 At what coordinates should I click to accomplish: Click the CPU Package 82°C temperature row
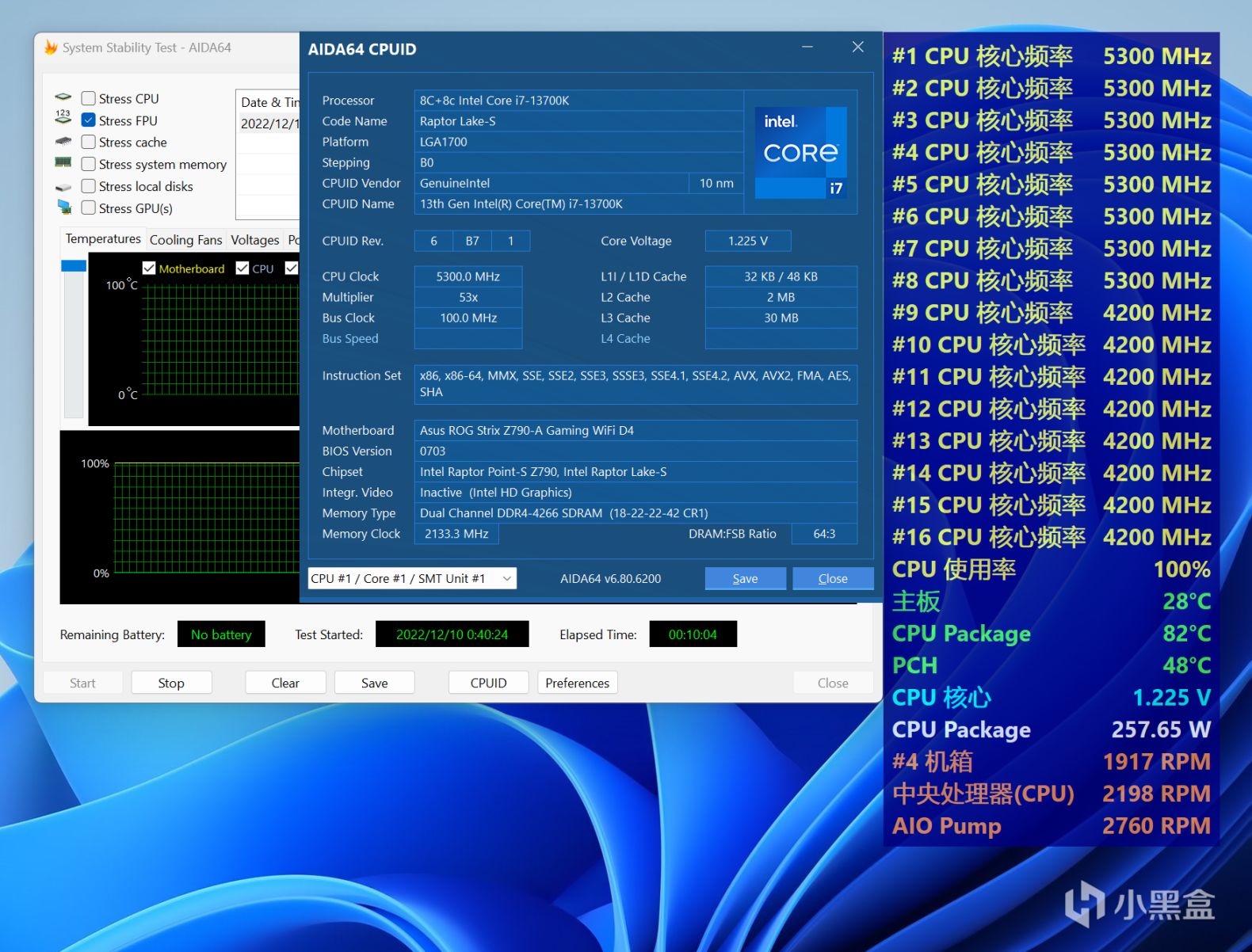1052,634
